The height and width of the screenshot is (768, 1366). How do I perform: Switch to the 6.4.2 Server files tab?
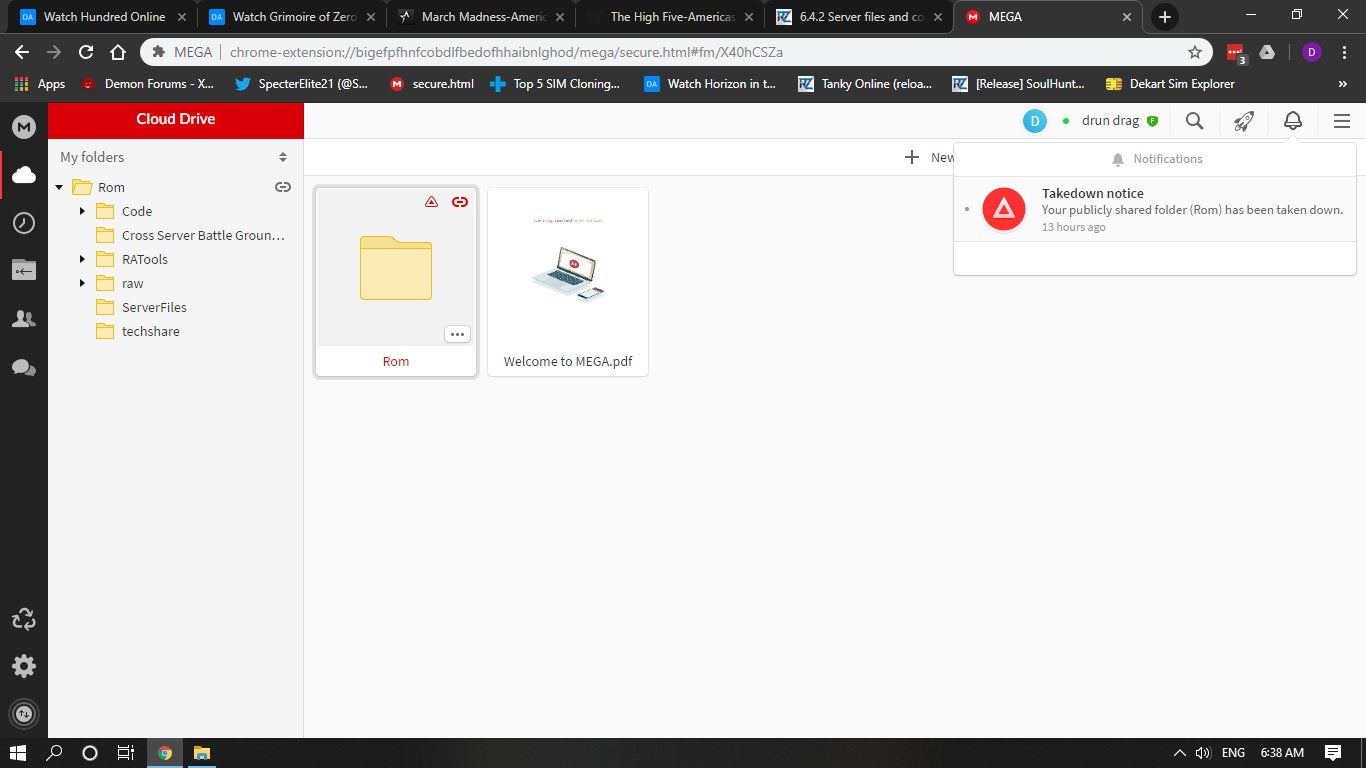[858, 17]
